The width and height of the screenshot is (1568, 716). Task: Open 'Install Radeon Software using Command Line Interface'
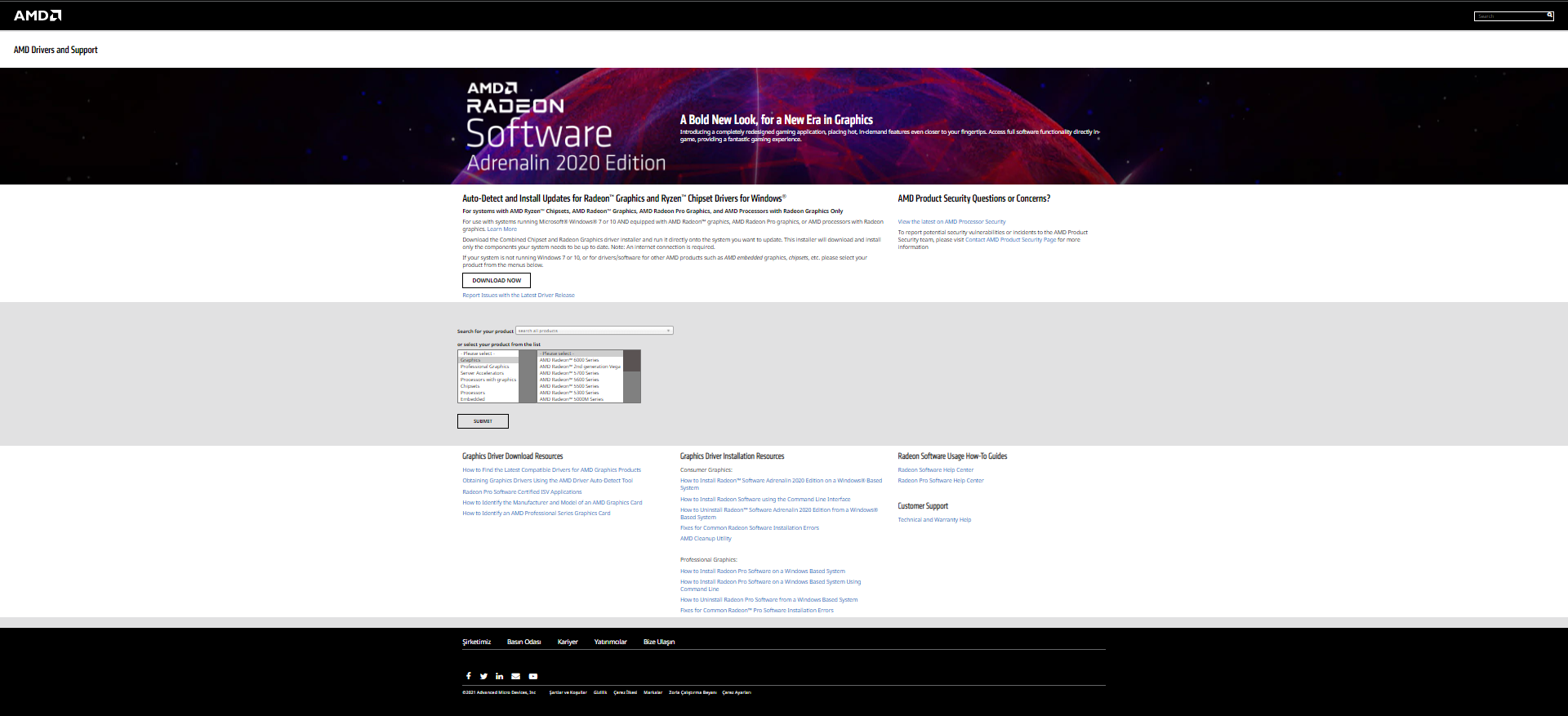coord(765,500)
